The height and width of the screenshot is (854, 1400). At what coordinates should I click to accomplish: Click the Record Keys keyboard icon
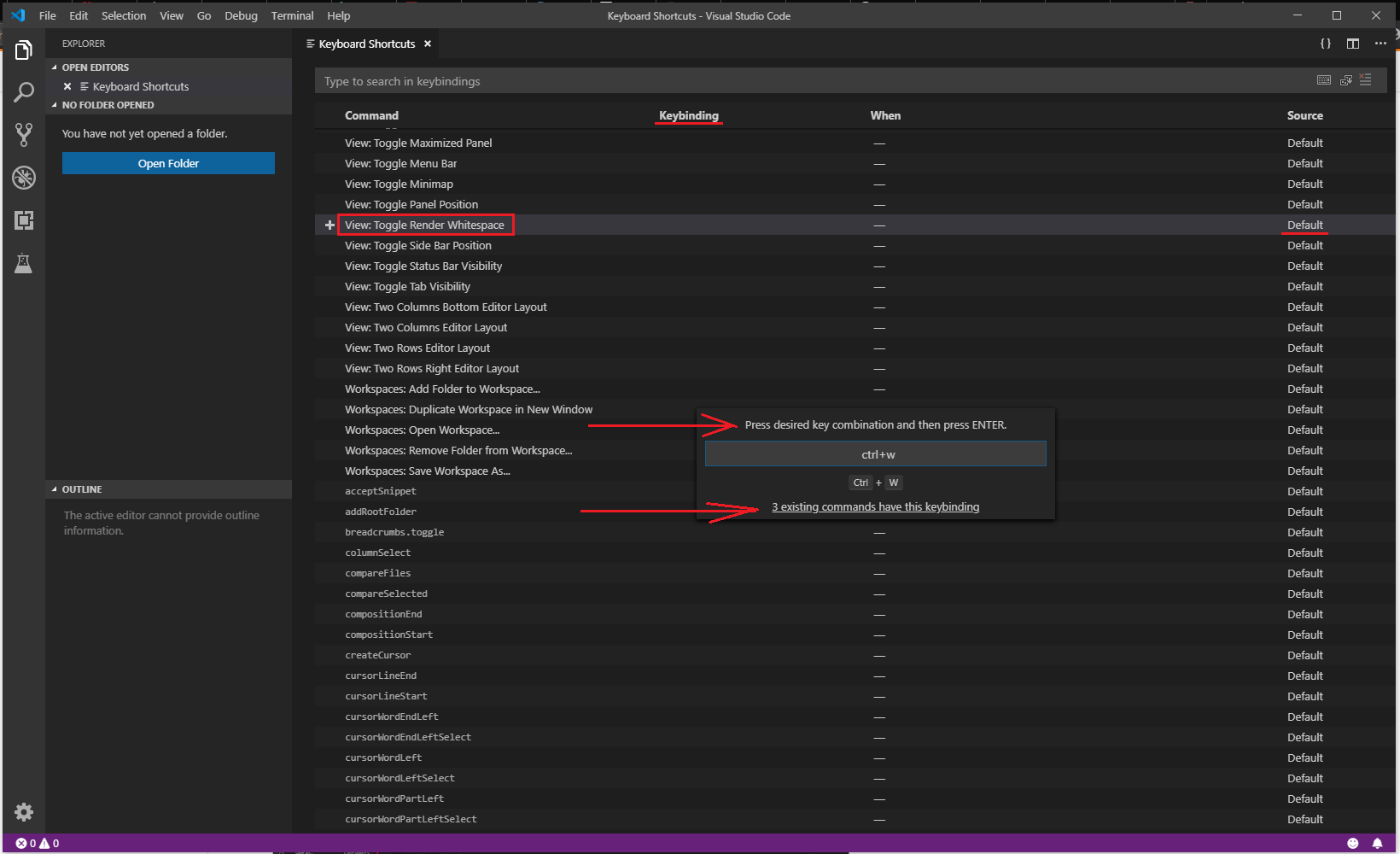point(1324,80)
